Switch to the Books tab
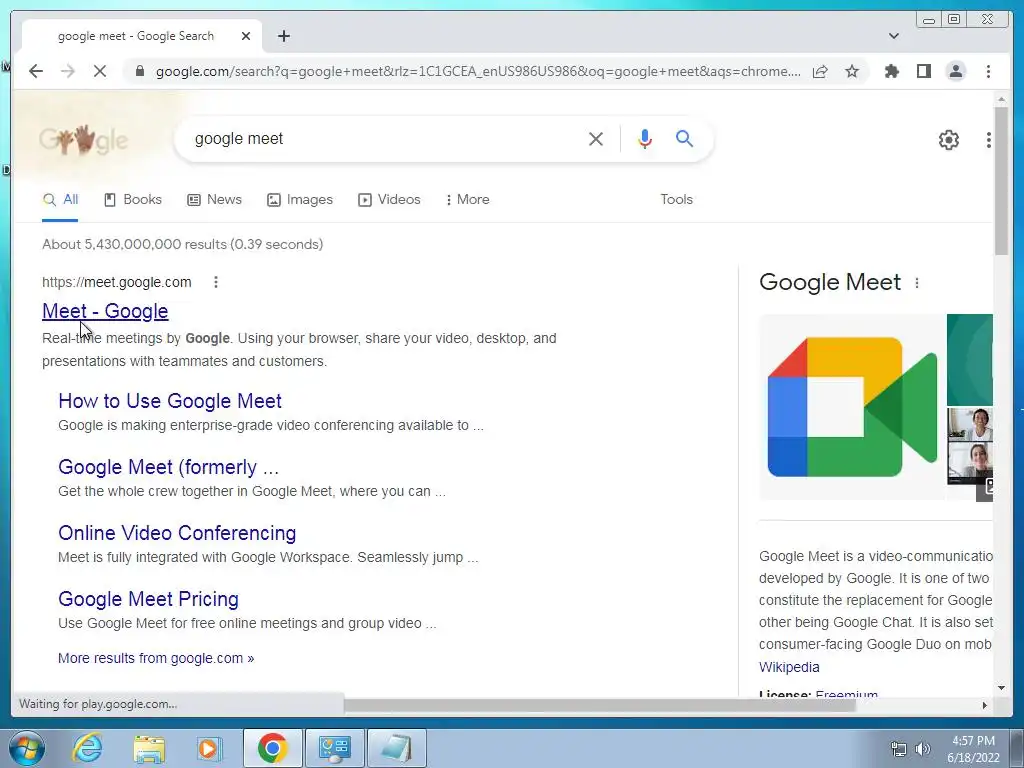 coord(133,200)
